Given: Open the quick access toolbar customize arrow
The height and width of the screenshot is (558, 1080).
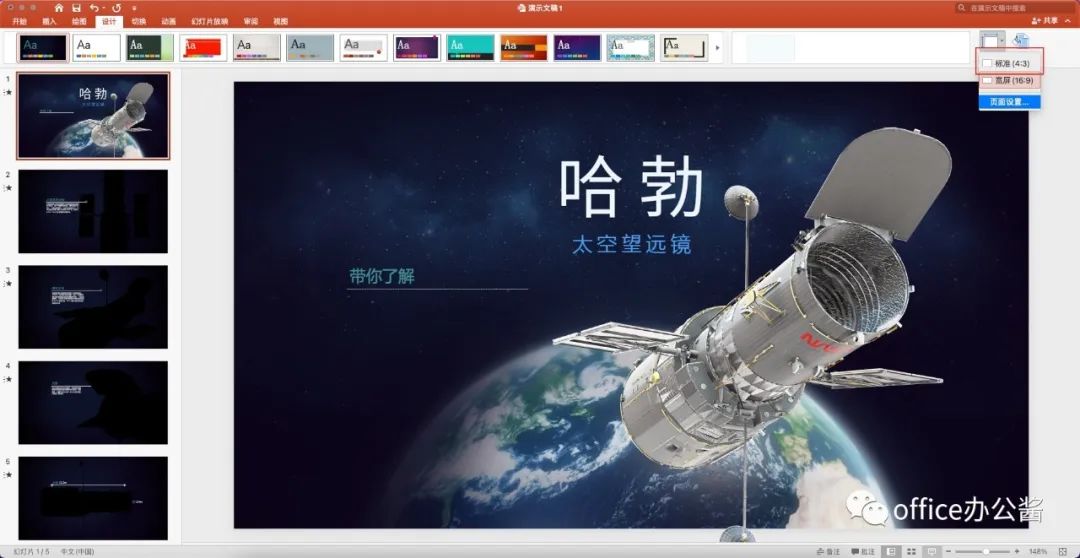Looking at the screenshot, I should 134,8.
